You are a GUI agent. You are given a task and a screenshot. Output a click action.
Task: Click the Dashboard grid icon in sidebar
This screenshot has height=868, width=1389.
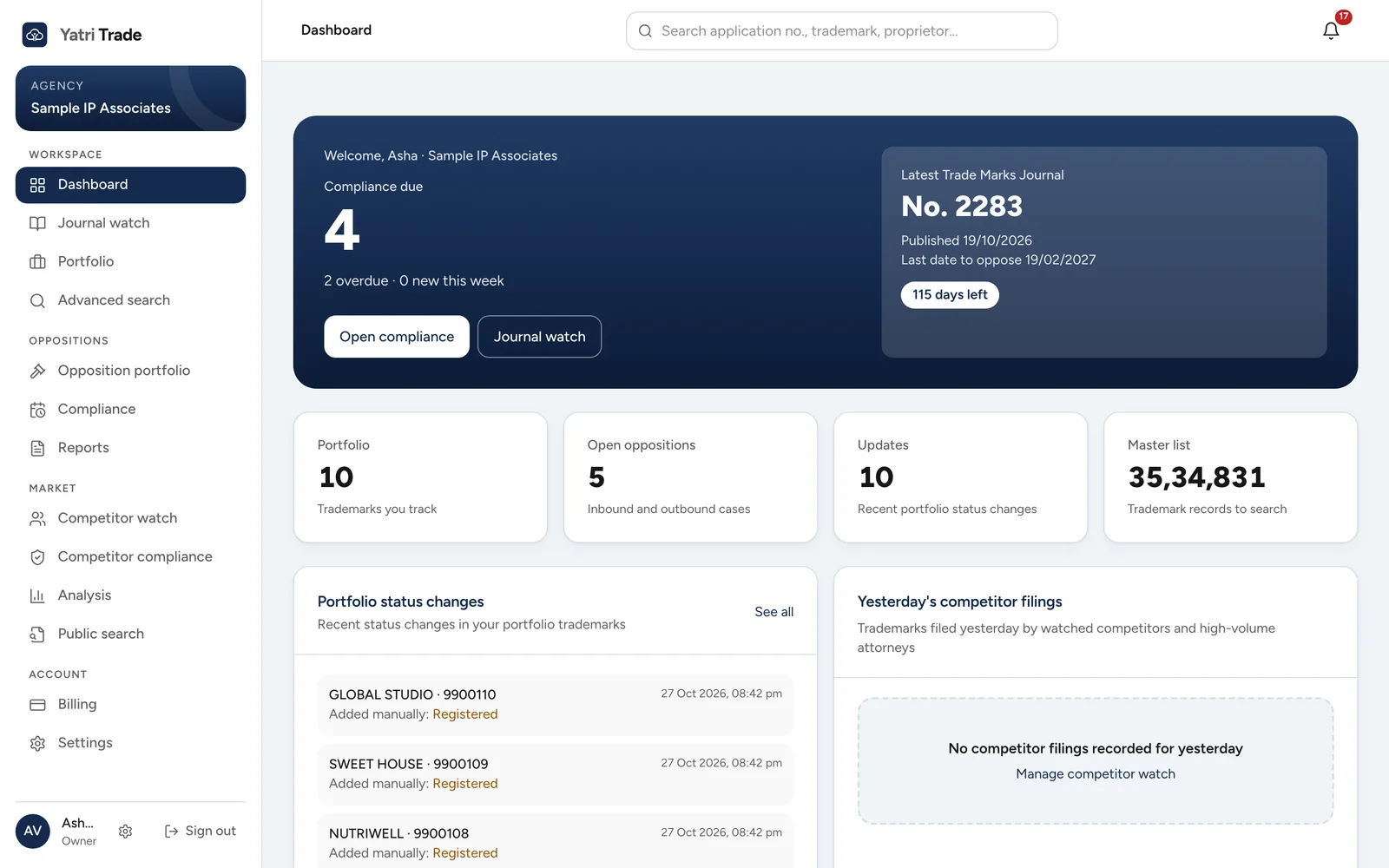(37, 185)
